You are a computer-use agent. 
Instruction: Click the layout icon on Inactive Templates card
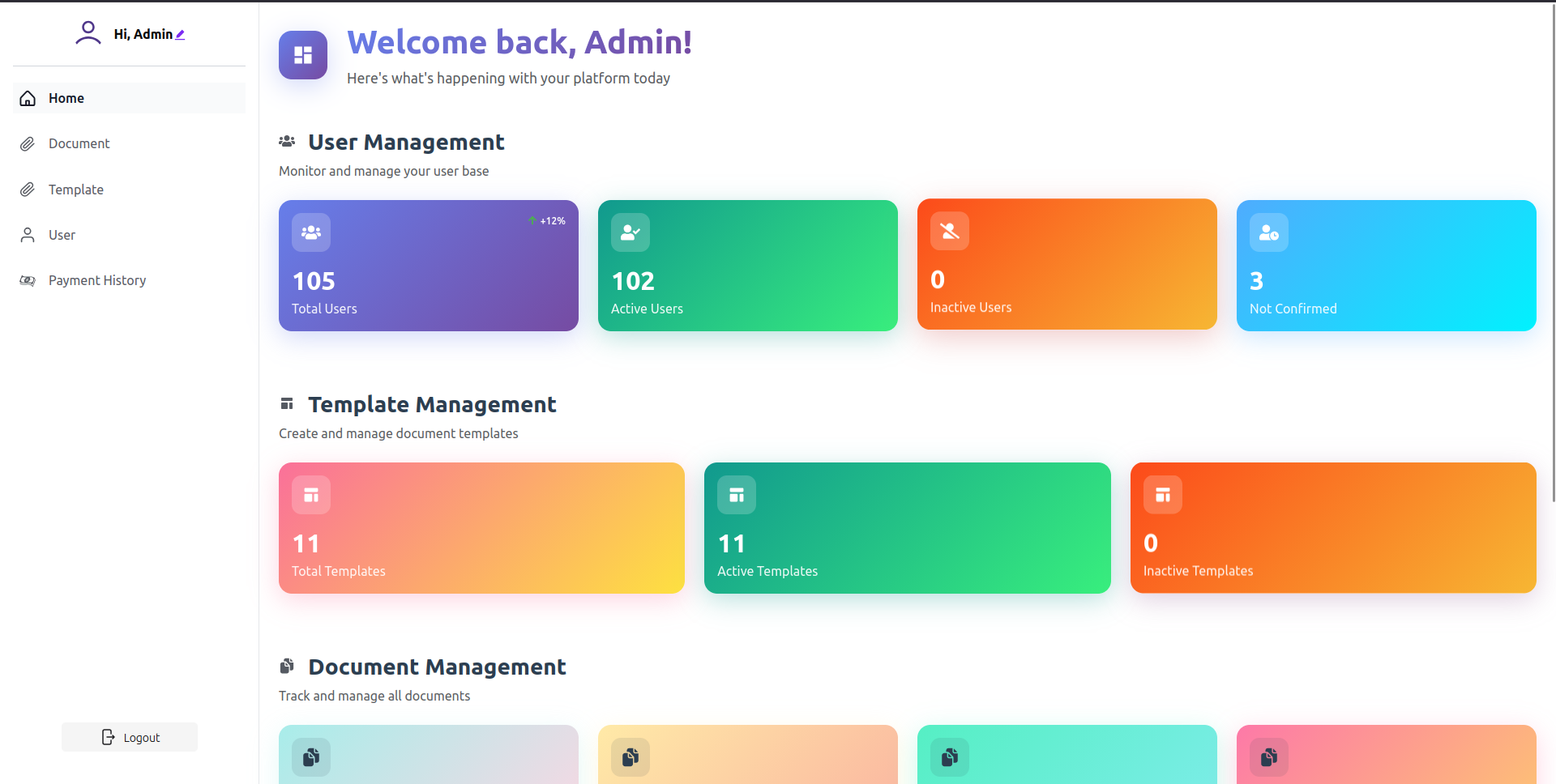[x=1163, y=495]
